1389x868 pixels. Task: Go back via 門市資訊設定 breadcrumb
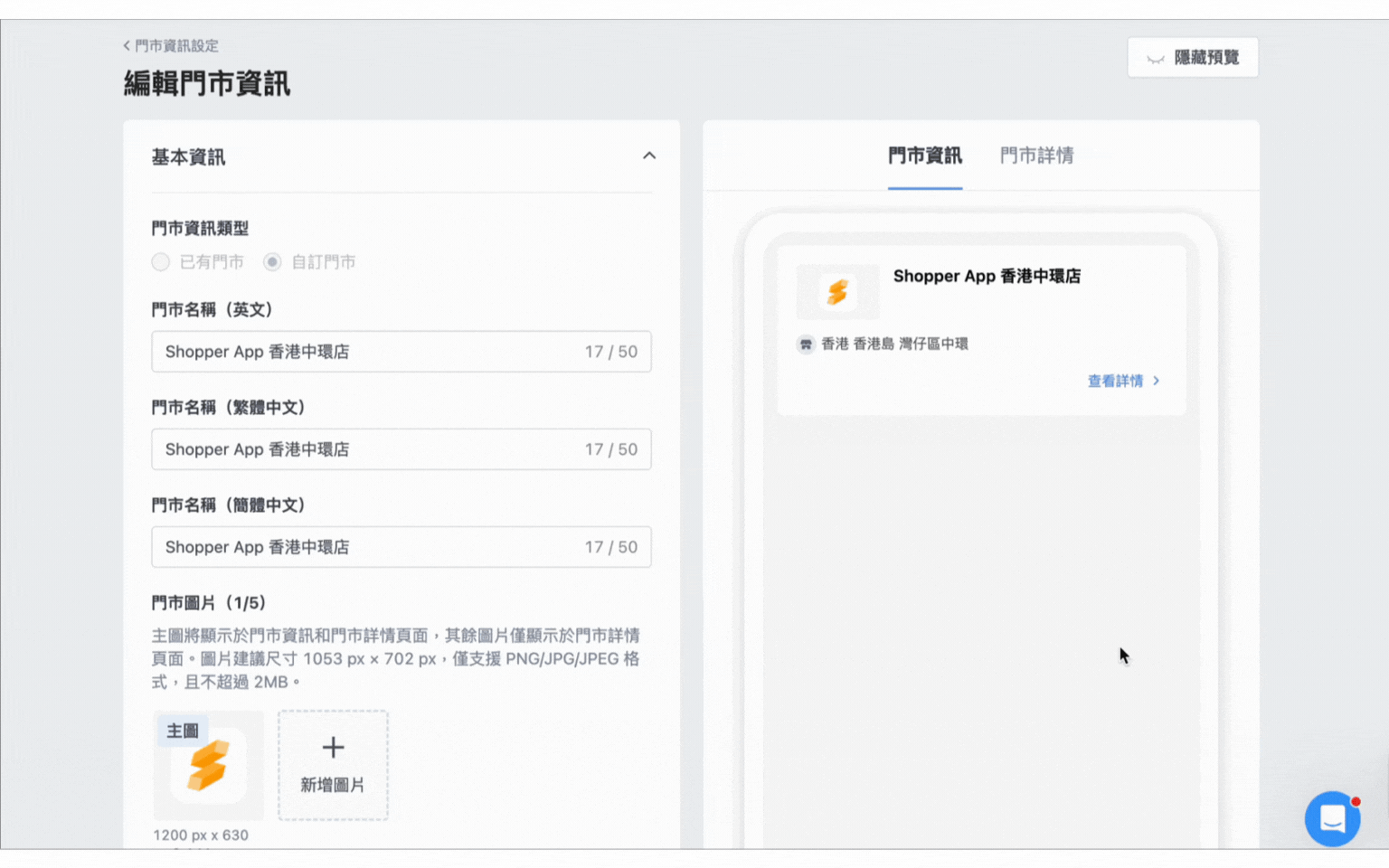(176, 45)
